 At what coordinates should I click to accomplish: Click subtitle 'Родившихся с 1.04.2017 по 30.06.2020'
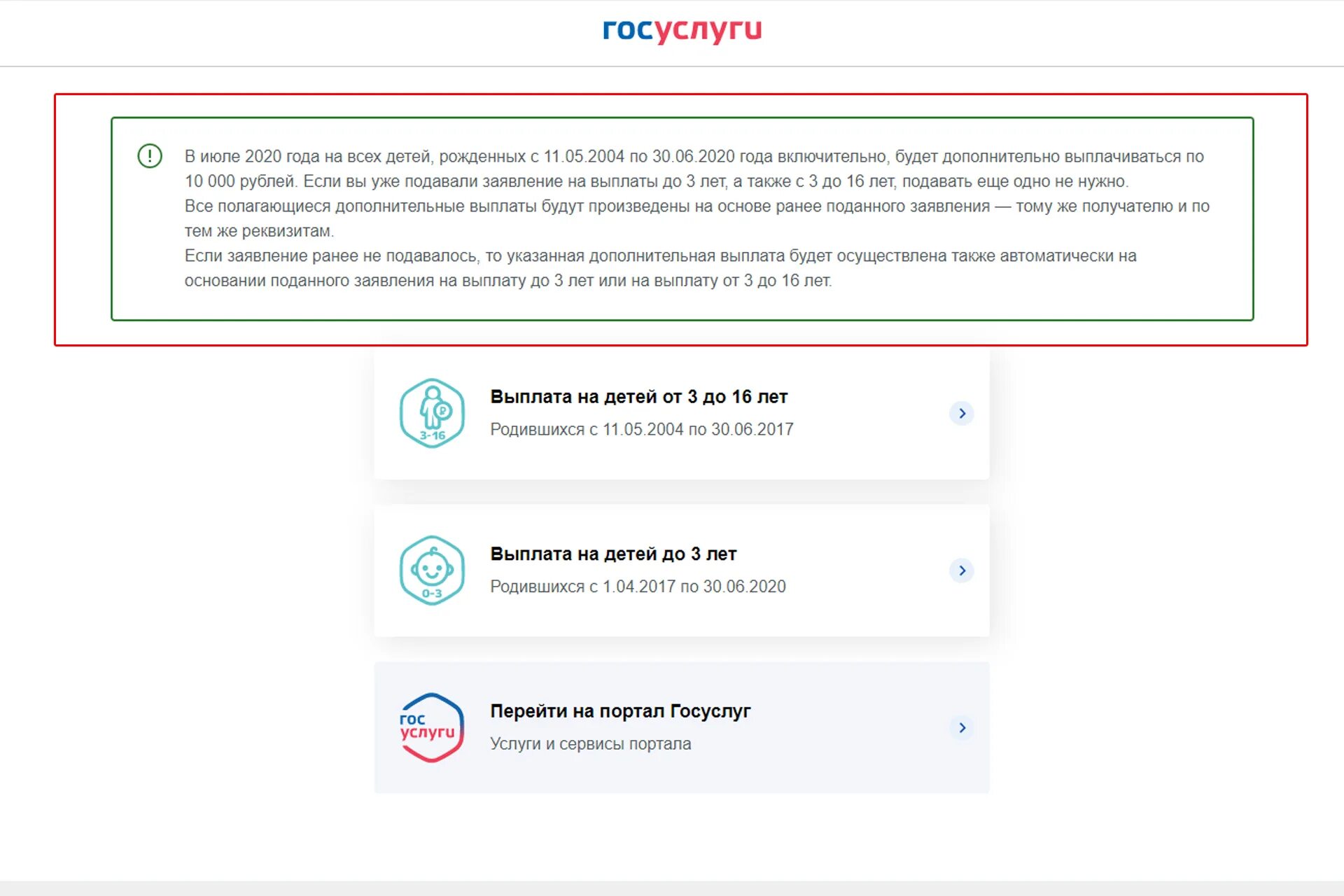[638, 587]
